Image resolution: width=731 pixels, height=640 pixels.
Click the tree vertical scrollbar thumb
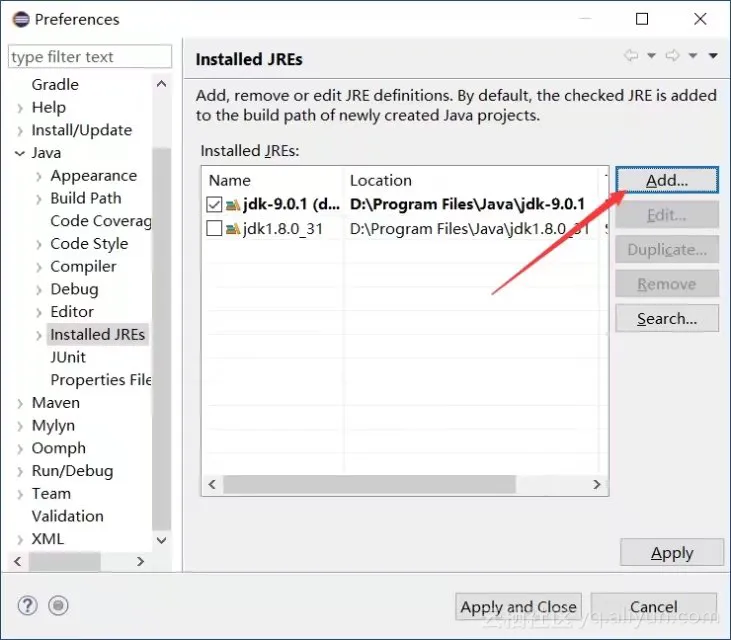[162, 339]
